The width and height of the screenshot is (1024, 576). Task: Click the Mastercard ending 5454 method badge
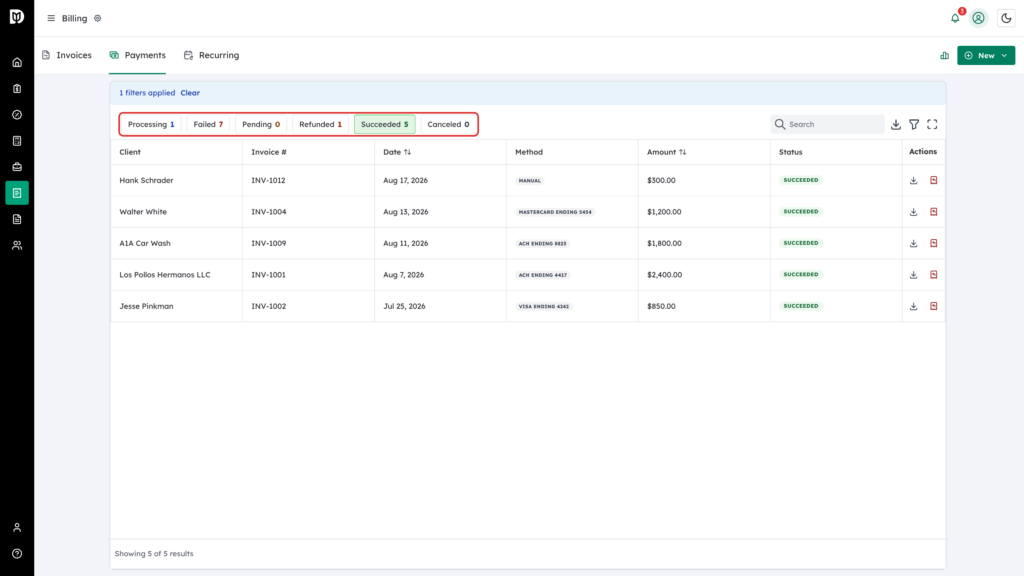coord(555,212)
